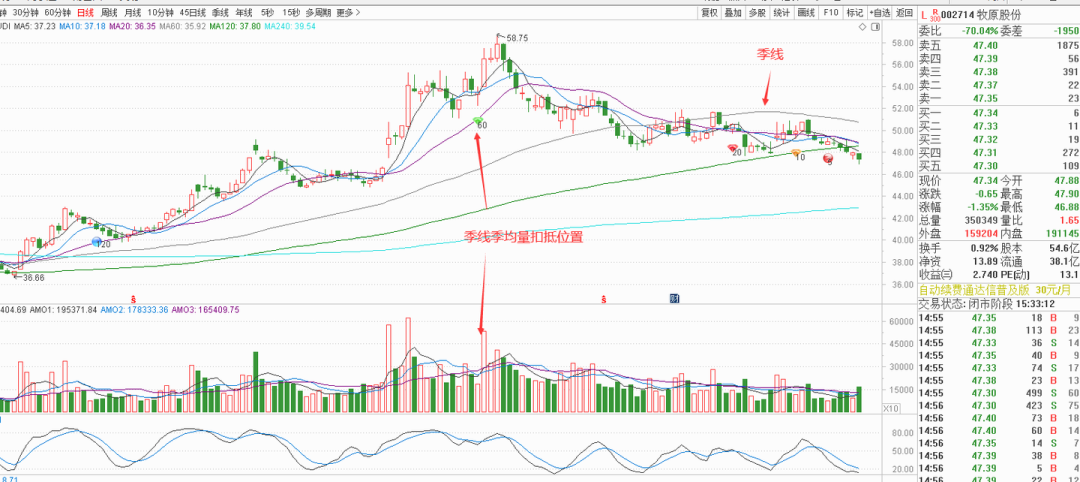
Task: Open the 多周期 multi-period view
Action: tap(319, 13)
